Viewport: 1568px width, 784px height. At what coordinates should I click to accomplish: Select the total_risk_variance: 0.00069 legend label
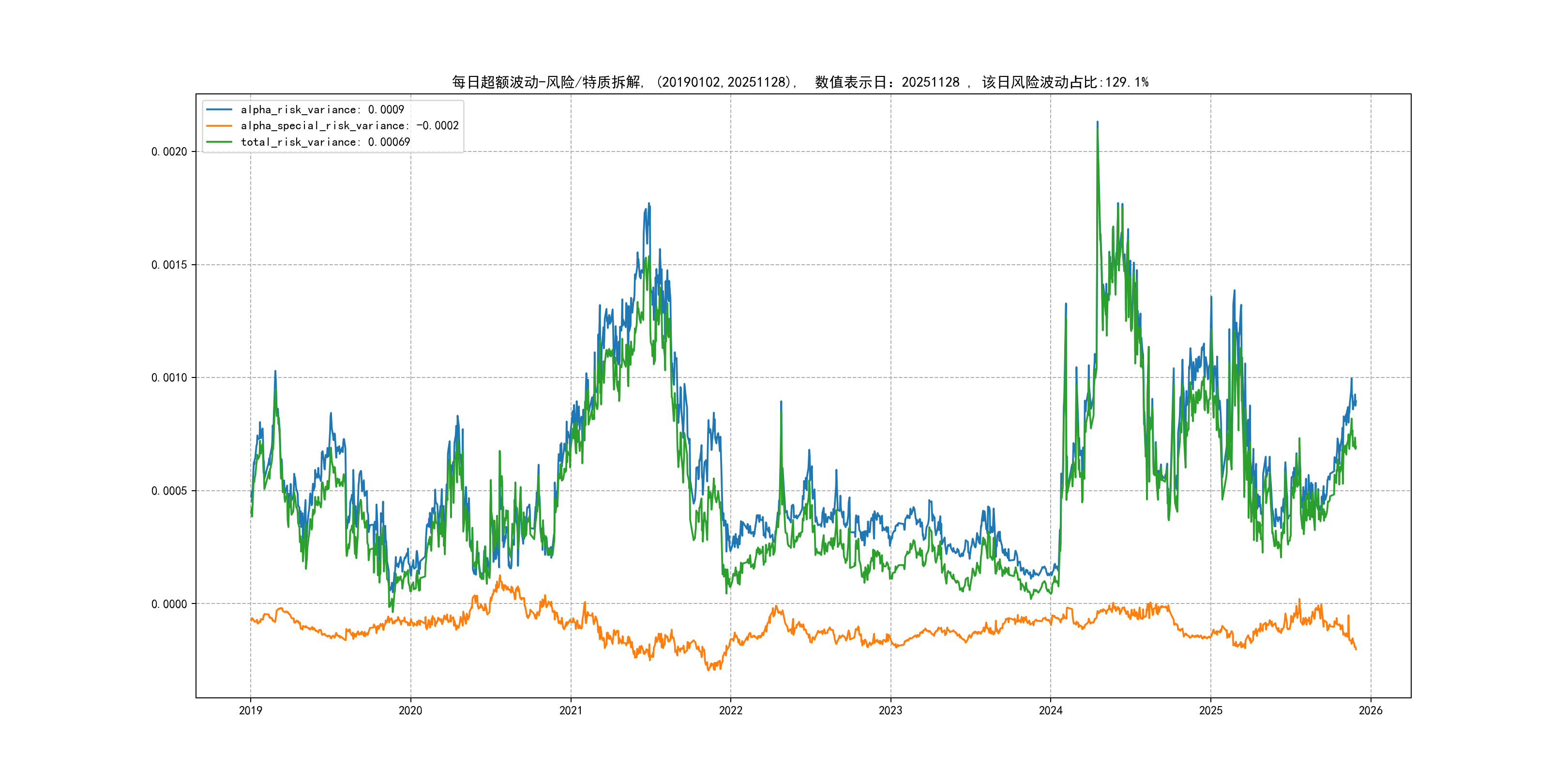[x=325, y=142]
